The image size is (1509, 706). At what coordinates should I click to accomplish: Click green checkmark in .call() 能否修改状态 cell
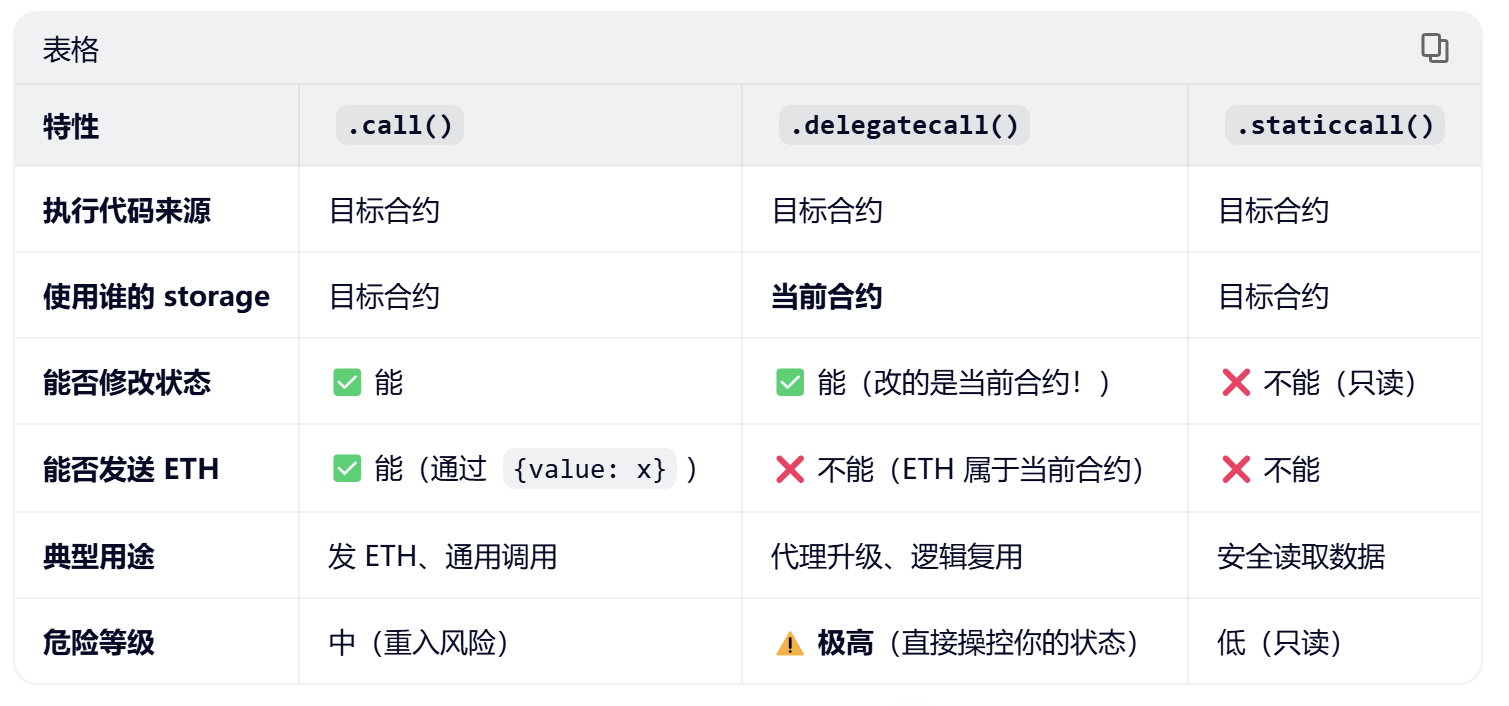pyautogui.click(x=347, y=383)
